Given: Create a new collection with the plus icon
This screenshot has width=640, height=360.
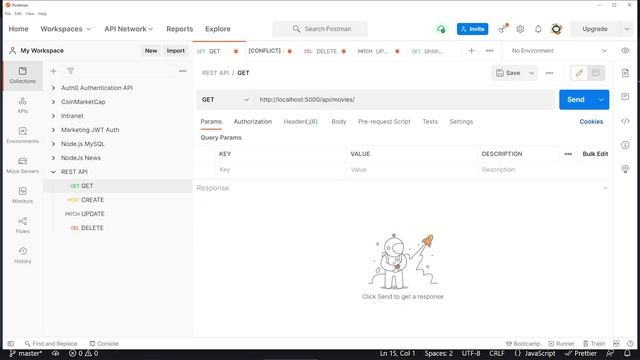Looking at the screenshot, I should point(53,71).
